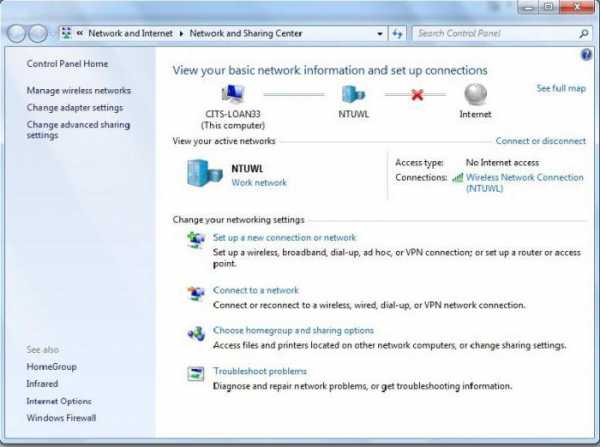This screenshot has width=600, height=447.
Task: Open Wireless Network Connection (NTUWL) link
Action: point(525,183)
